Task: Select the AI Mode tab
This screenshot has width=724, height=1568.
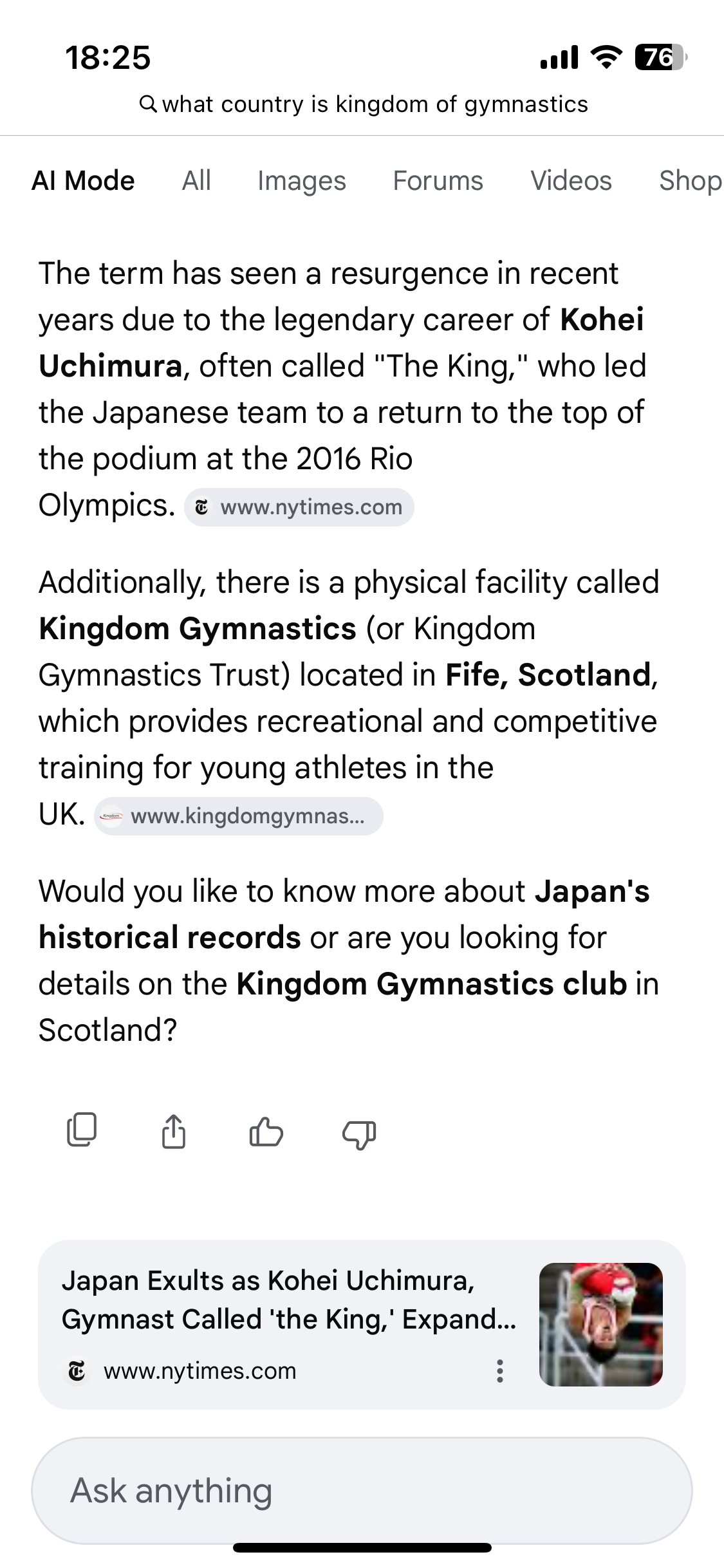Action: pyautogui.click(x=83, y=181)
